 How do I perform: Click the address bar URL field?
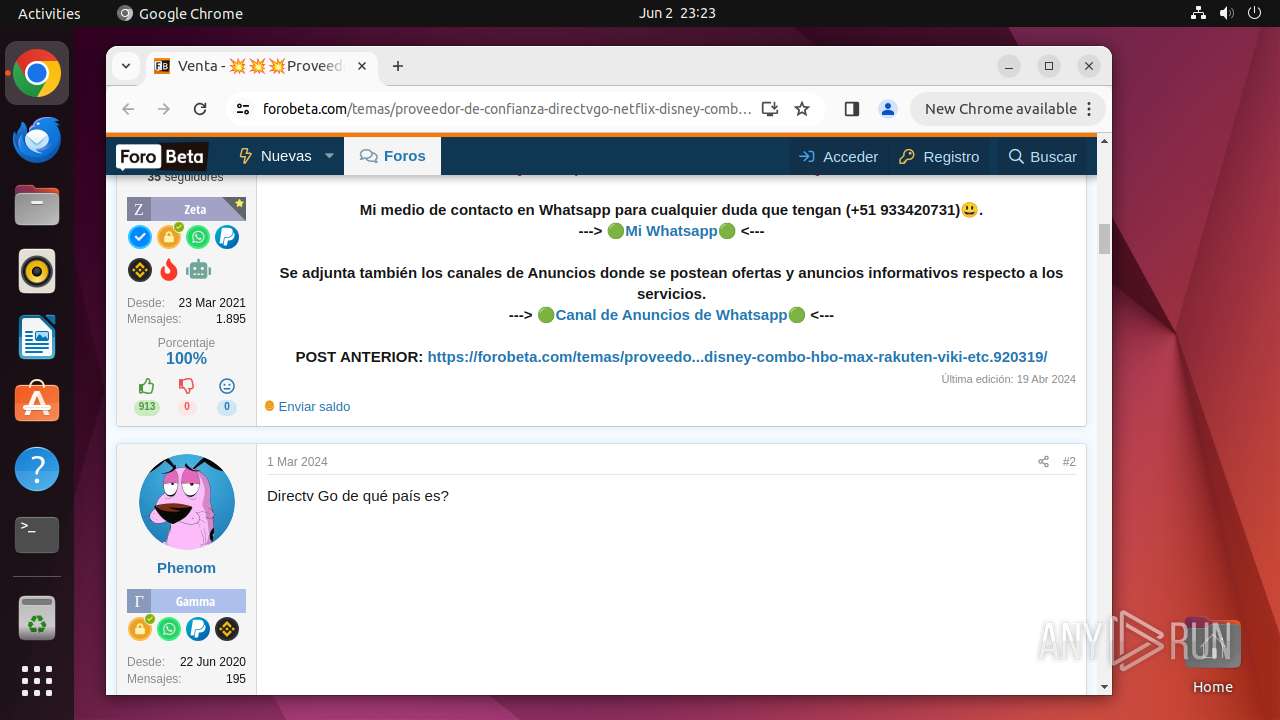[506, 109]
